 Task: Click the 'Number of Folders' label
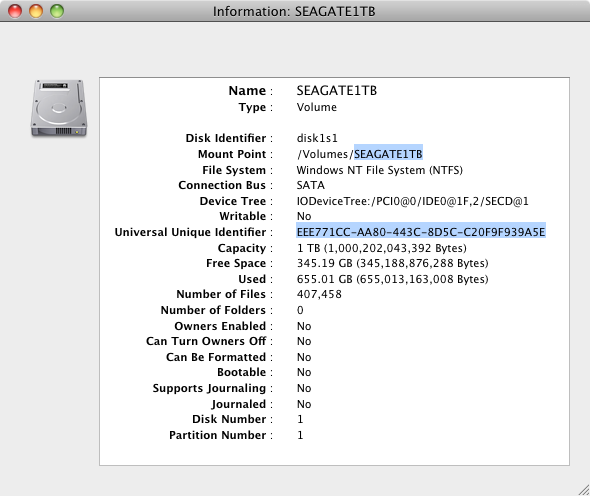pyautogui.click(x=213, y=310)
